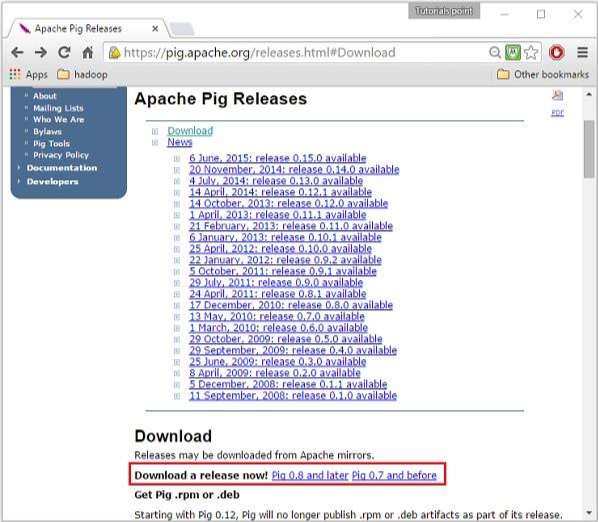The height and width of the screenshot is (522, 598).
Task: Open 29 July, 2011 release 0.9.0 link
Action: 276,283
